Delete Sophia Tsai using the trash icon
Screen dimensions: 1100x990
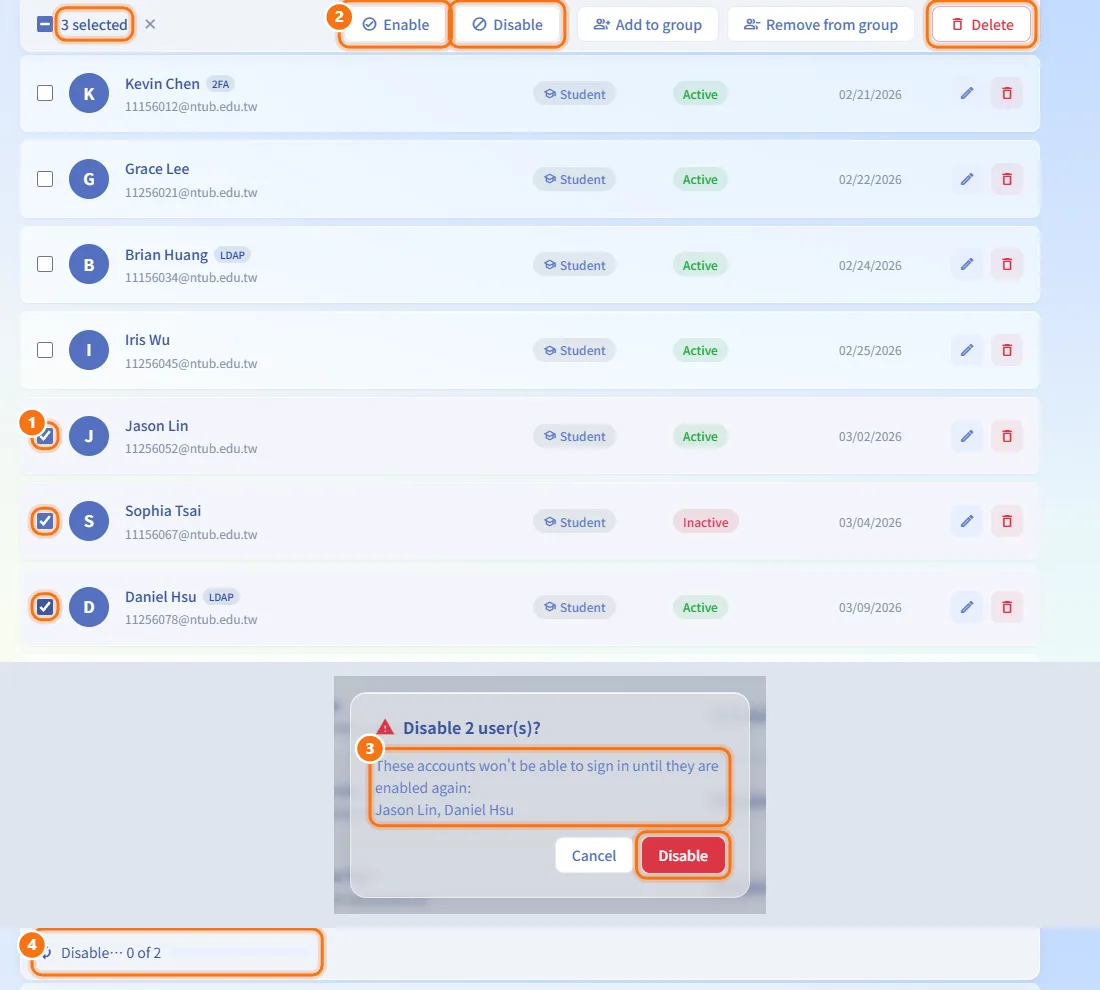coord(1007,521)
